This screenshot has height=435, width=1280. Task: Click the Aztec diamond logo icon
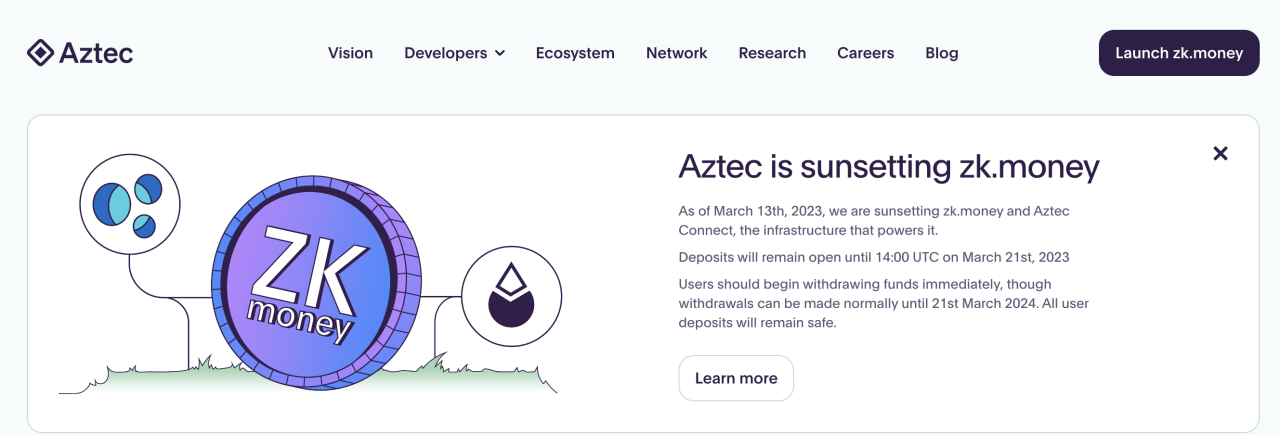tap(40, 53)
